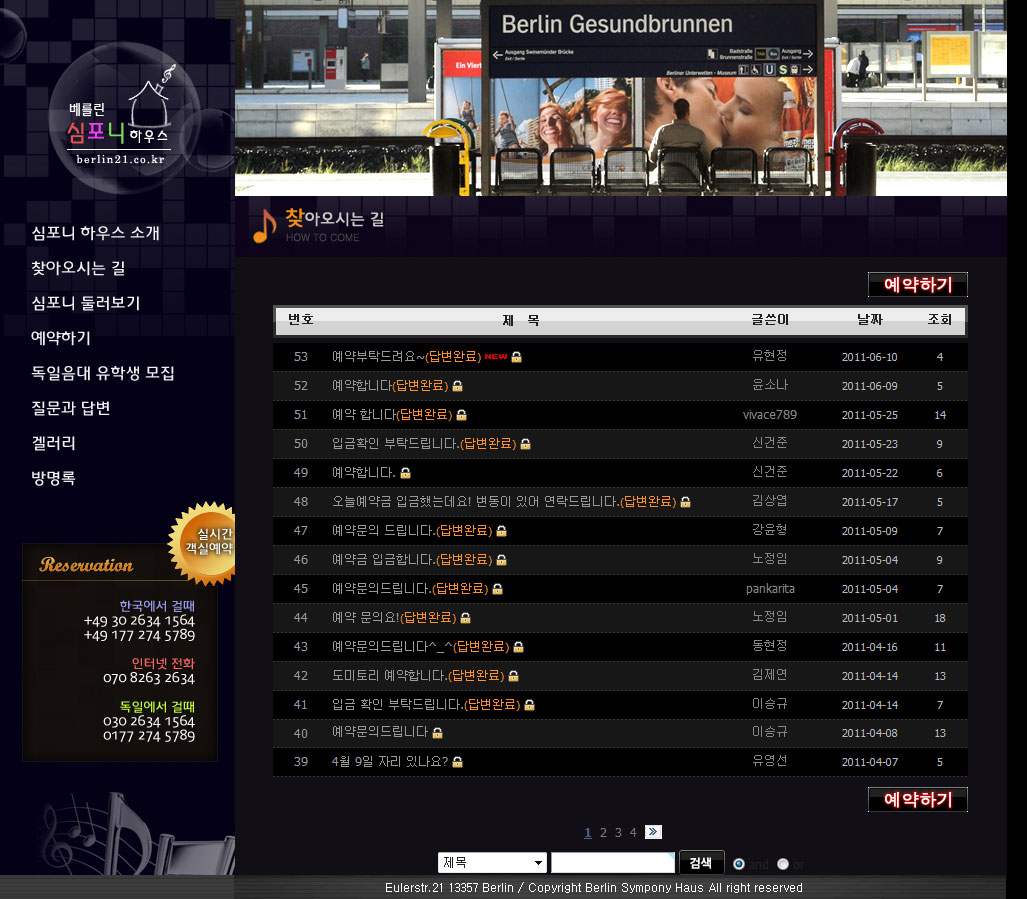This screenshot has height=899, width=1027.
Task: Open 방명록 sidebar menu item
Action: (x=54, y=478)
